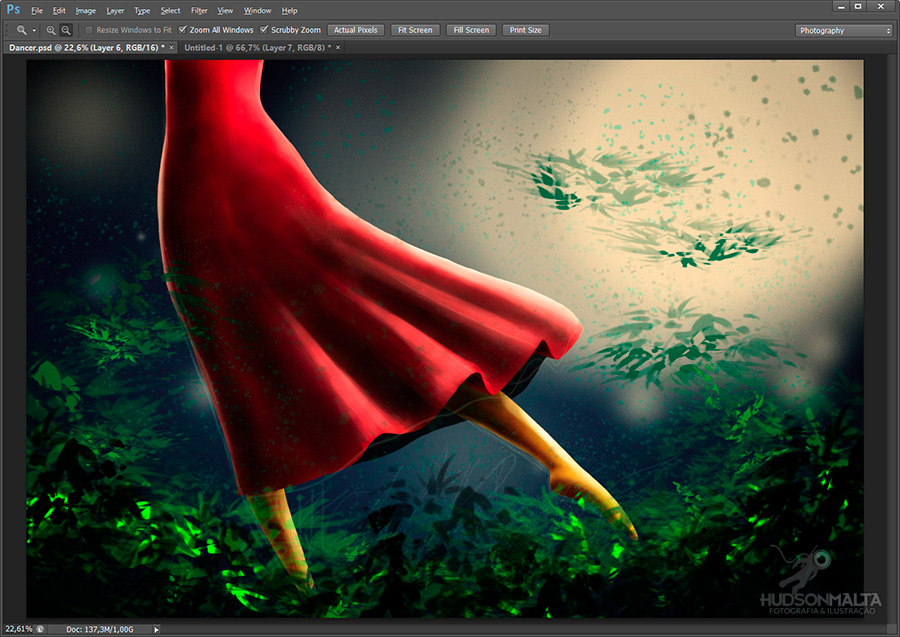Open the Type menu
The height and width of the screenshot is (637, 900).
(142, 10)
